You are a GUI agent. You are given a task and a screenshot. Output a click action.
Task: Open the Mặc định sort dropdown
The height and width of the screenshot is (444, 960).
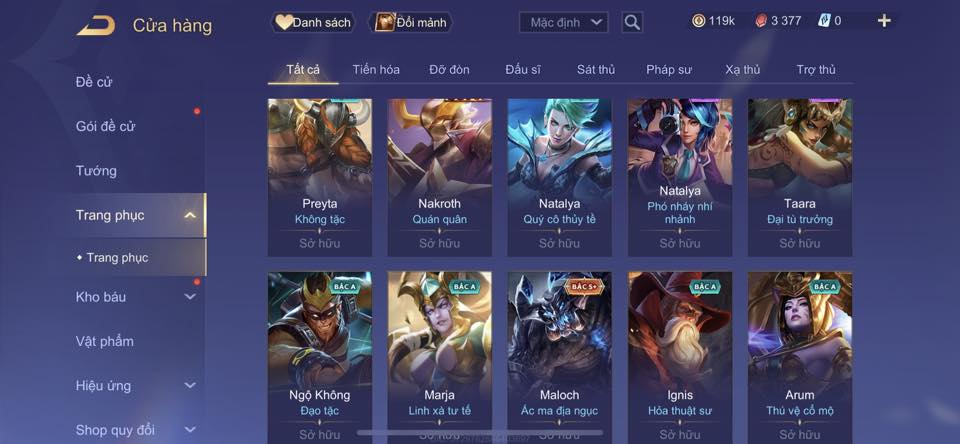(x=564, y=23)
